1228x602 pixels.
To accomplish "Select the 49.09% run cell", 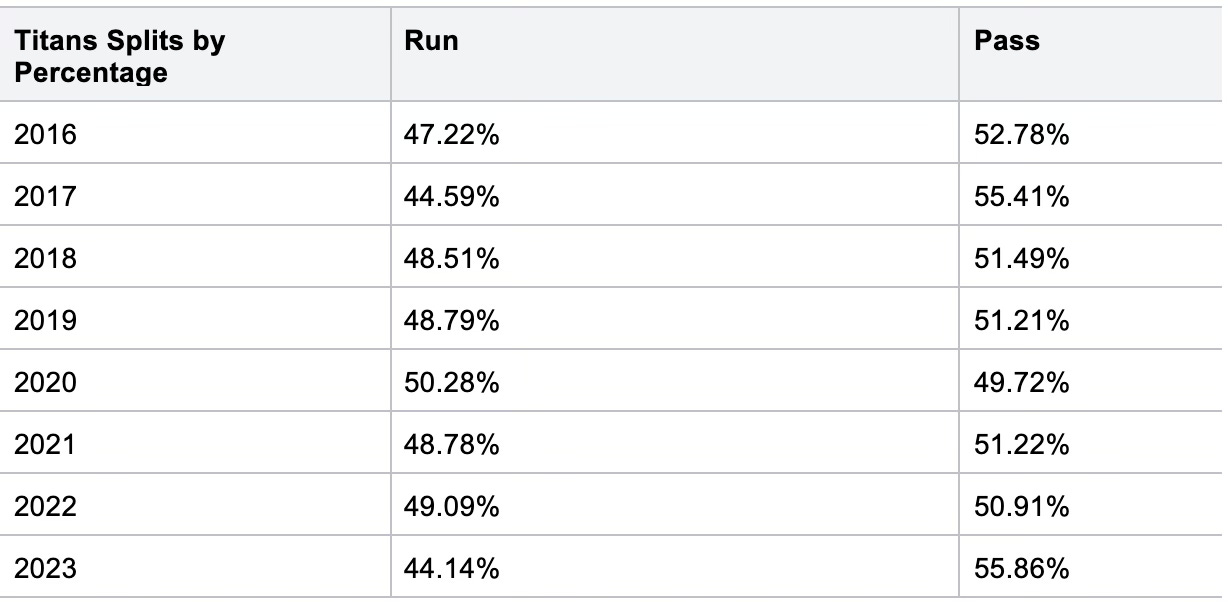I will 675,506.
